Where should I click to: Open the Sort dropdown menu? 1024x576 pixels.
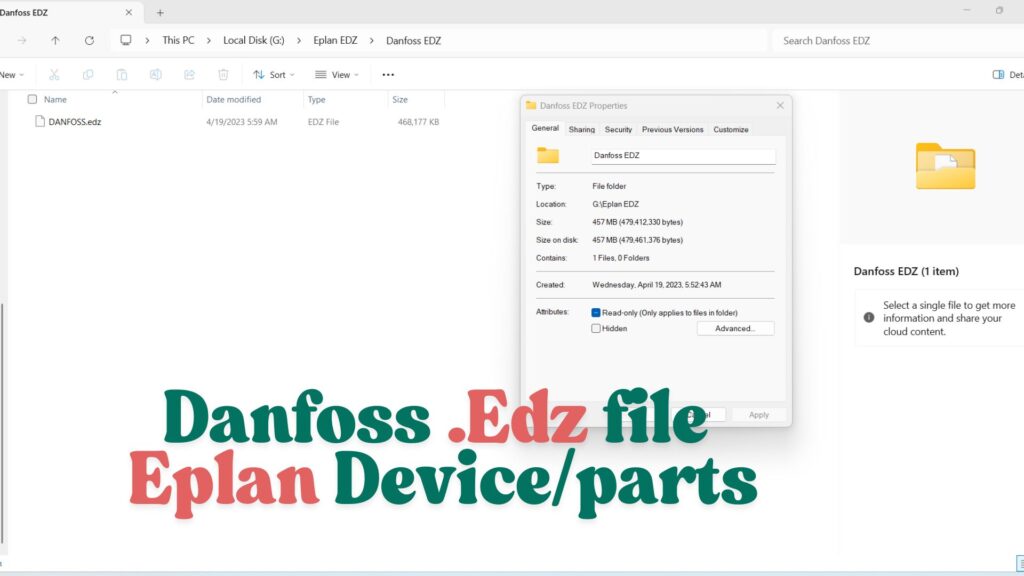click(x=274, y=74)
